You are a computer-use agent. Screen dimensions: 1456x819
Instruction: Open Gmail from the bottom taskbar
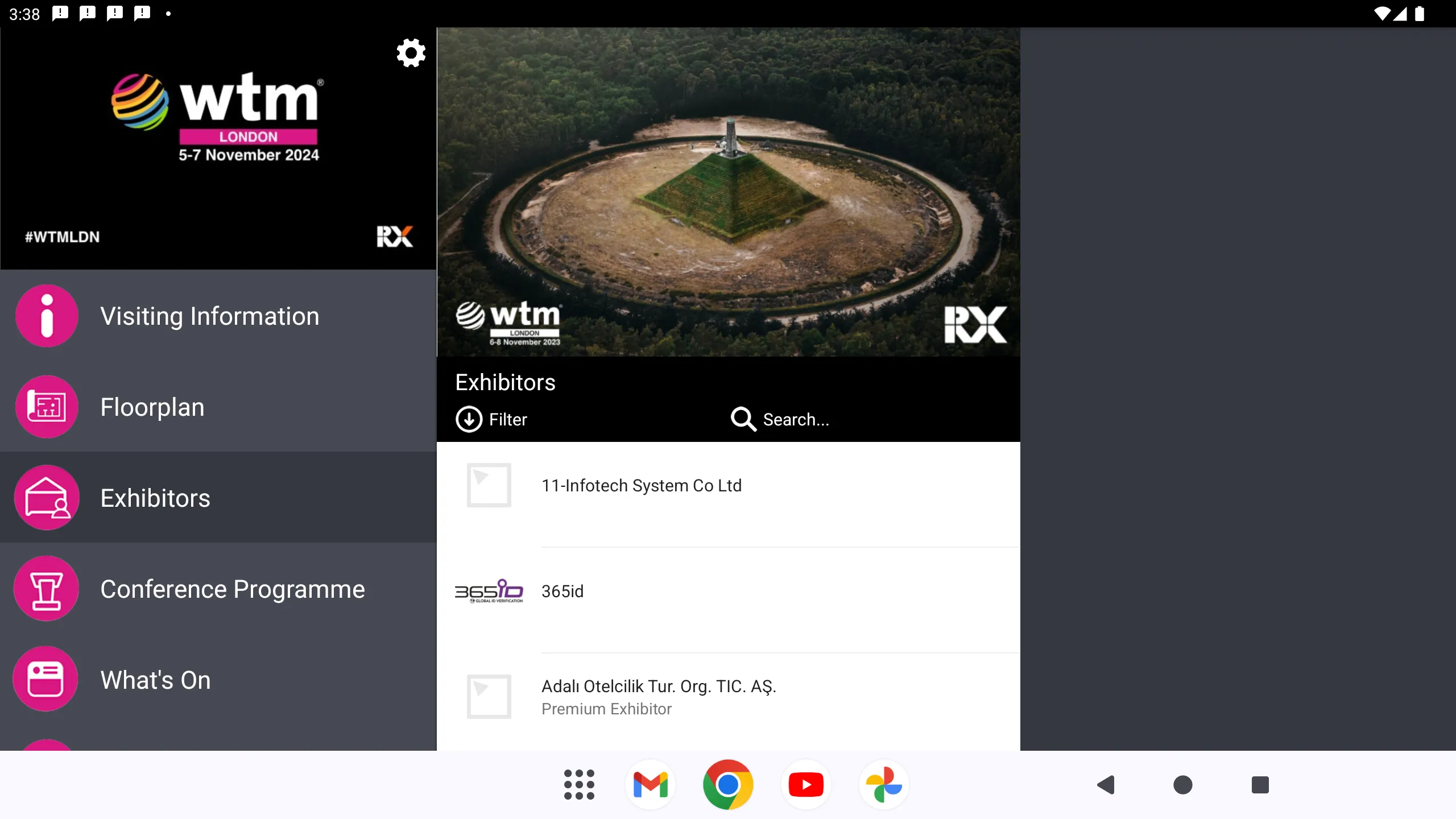click(652, 785)
